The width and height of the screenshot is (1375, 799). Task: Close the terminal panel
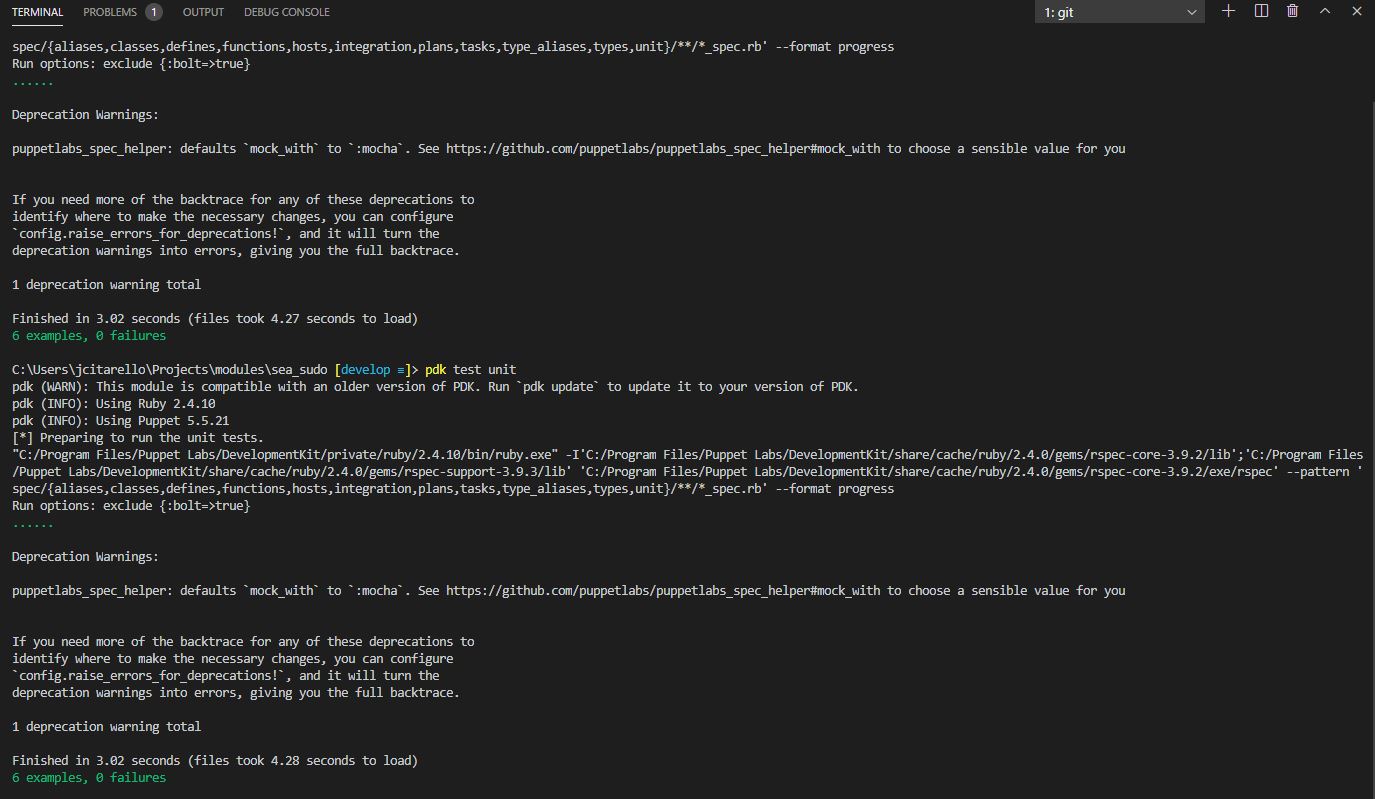[x=1356, y=11]
